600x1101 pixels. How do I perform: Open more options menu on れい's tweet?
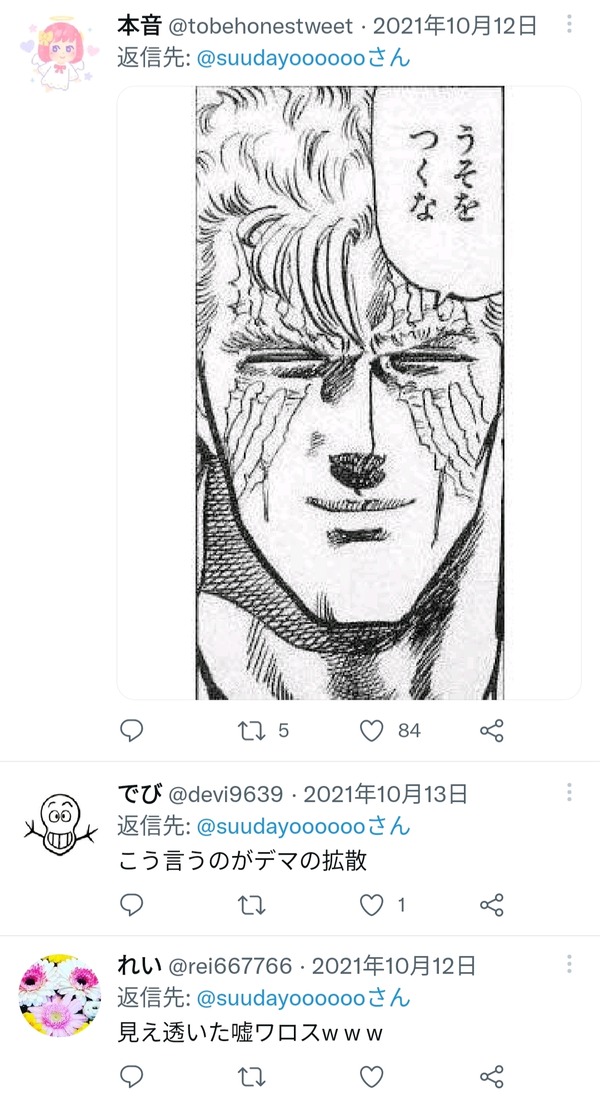pyautogui.click(x=569, y=964)
